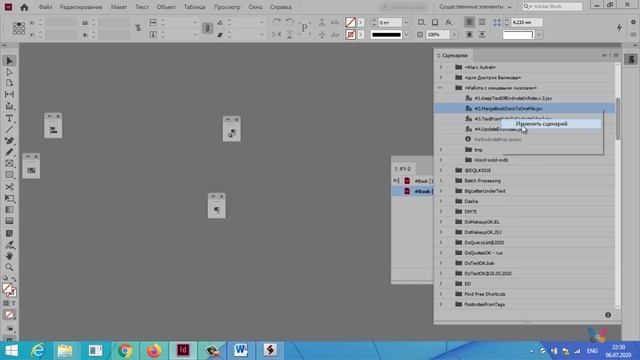This screenshot has width=640, height=360.
Task: Open the Редактирование menu
Action: coord(81,7)
